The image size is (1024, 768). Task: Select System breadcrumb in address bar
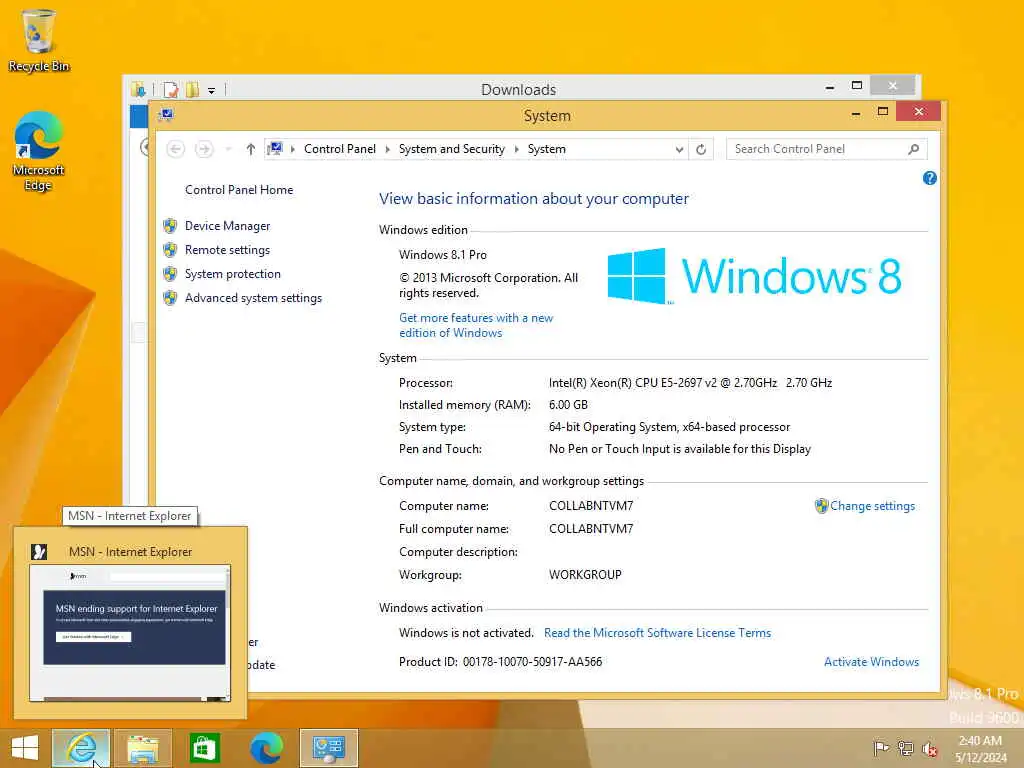(x=547, y=149)
